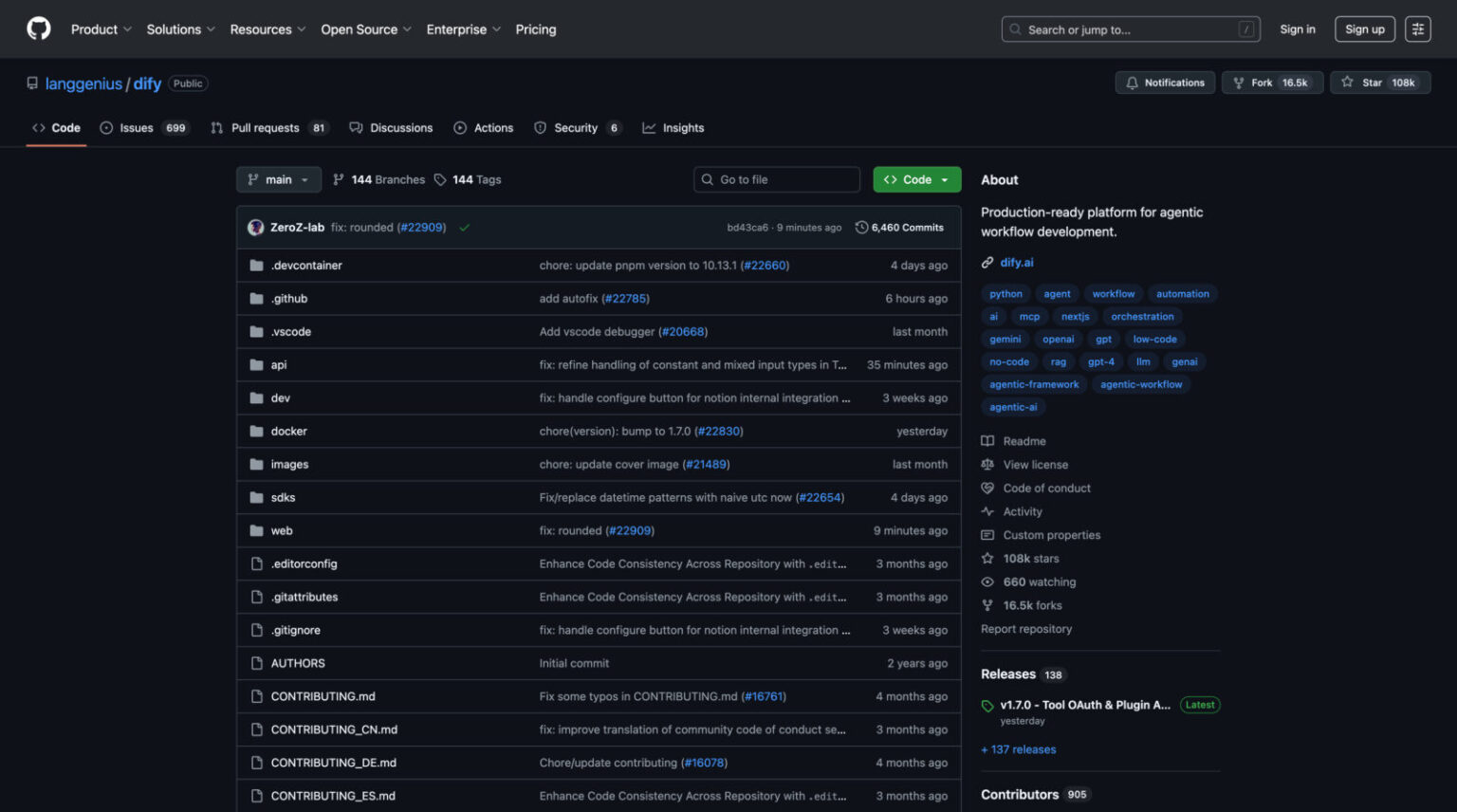Click the tag icon next to v1.7.0 release
Image resolution: width=1457 pixels, height=812 pixels.
(989, 705)
